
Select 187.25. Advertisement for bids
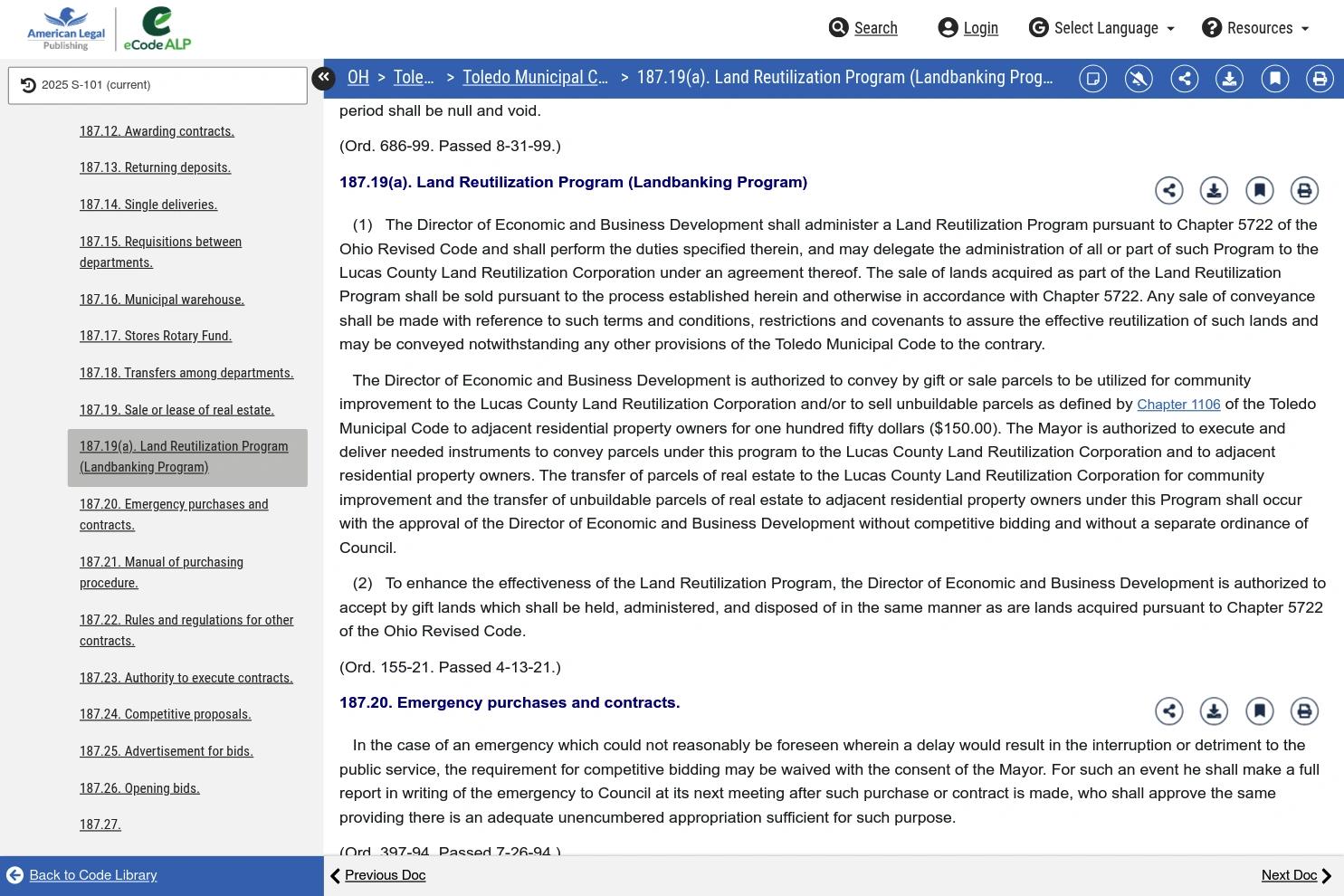pos(167,751)
